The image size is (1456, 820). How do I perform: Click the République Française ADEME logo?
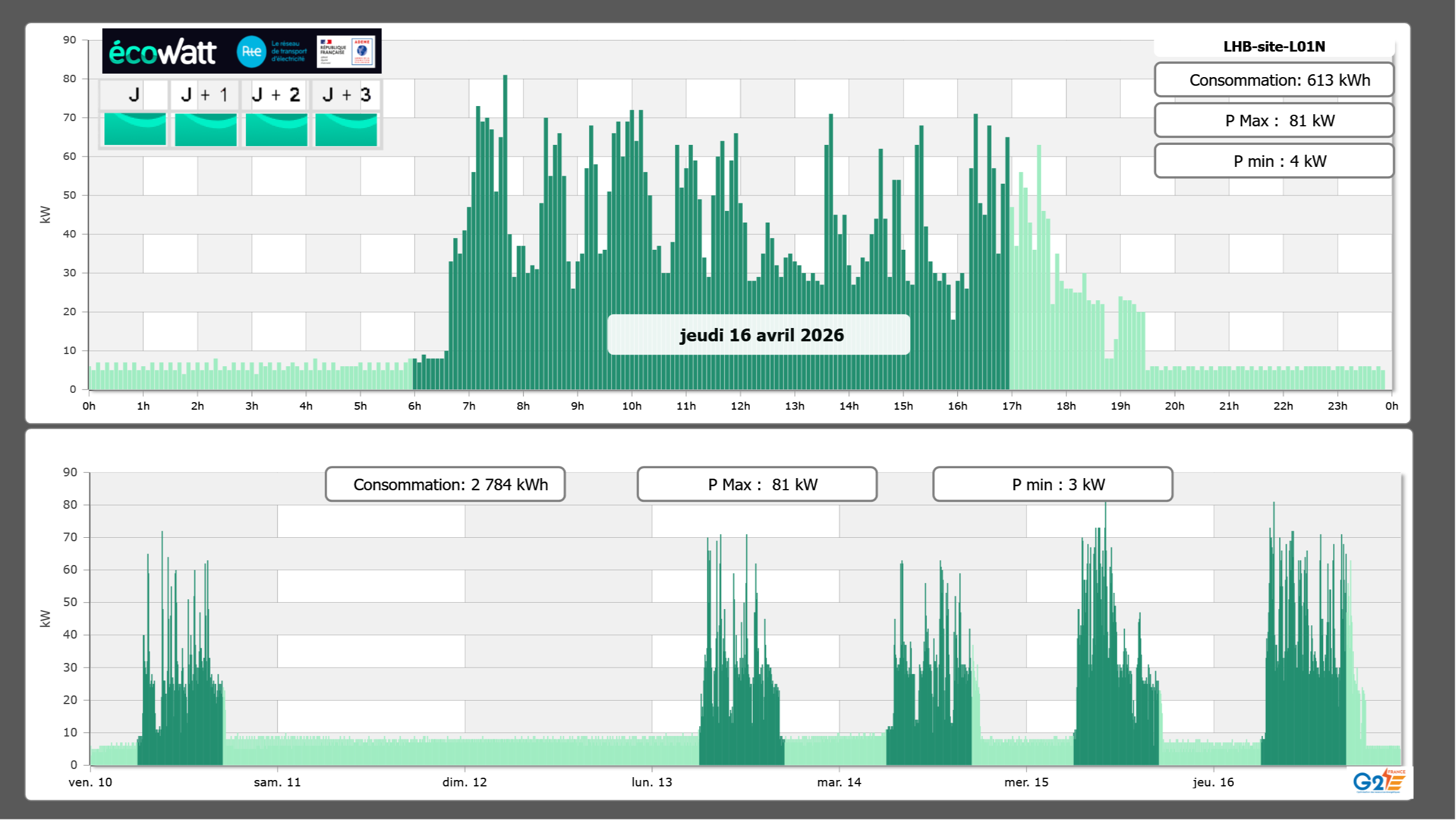pyautogui.click(x=346, y=52)
